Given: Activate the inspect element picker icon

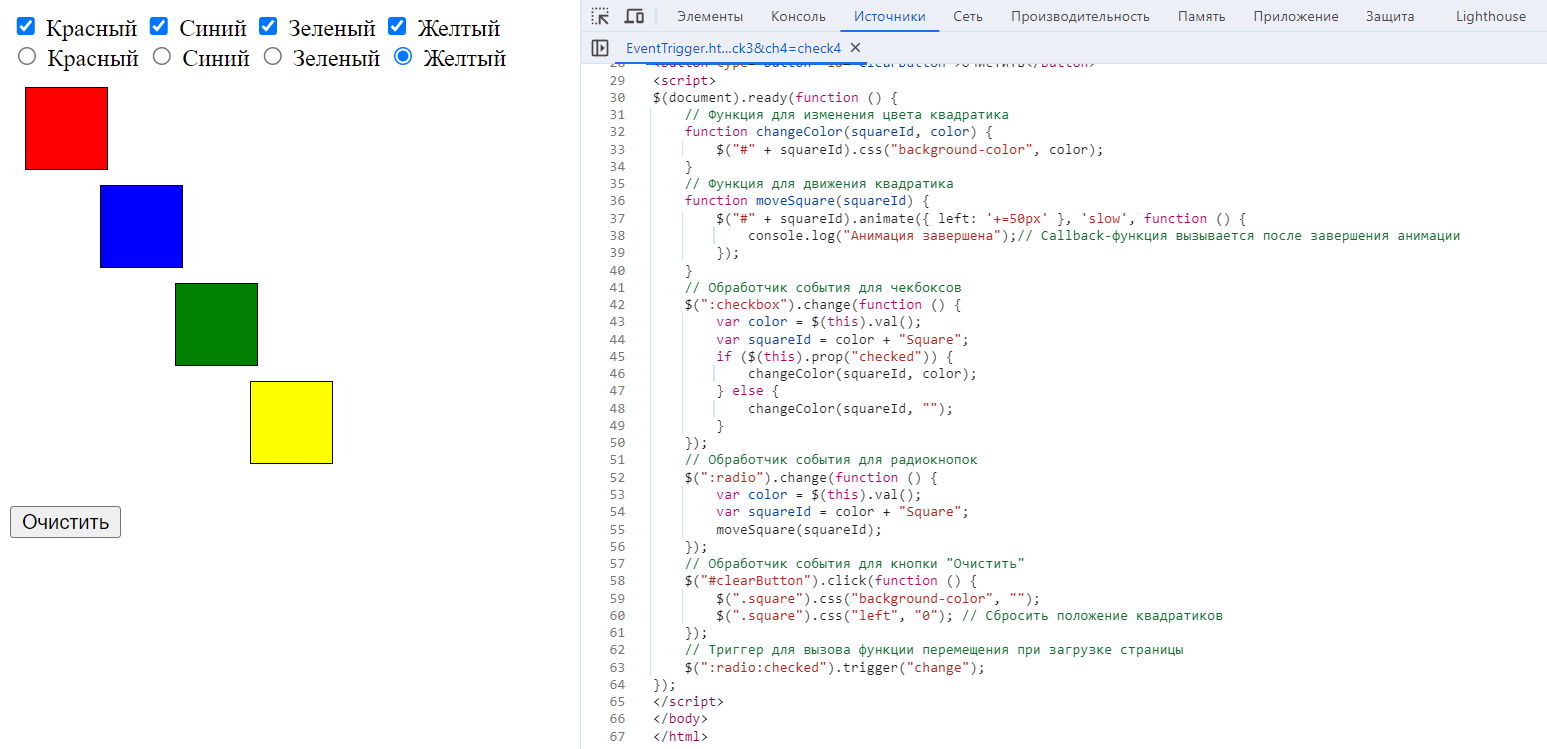Looking at the screenshot, I should pyautogui.click(x=600, y=16).
